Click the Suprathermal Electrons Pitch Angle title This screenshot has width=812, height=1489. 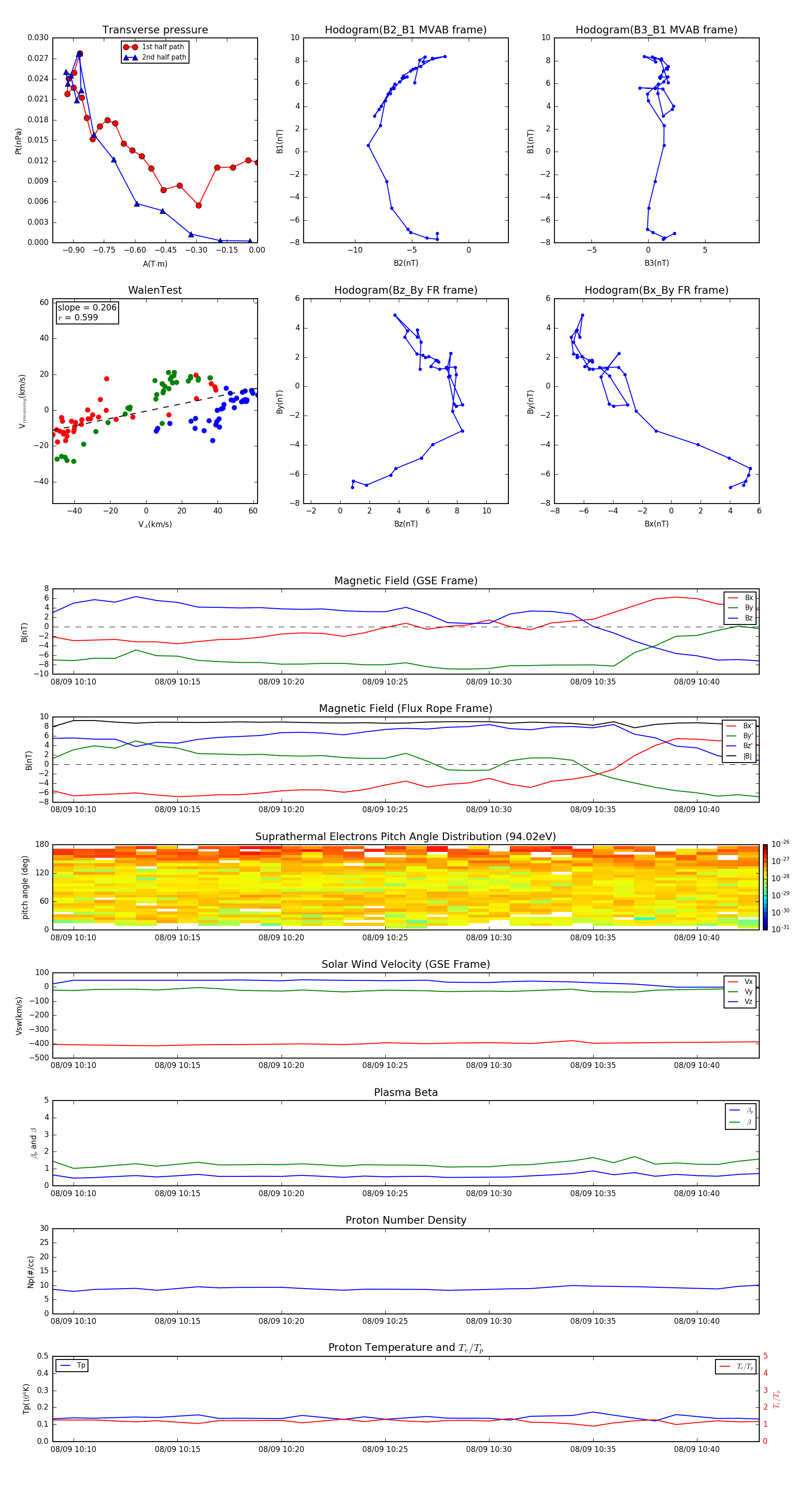click(406, 837)
